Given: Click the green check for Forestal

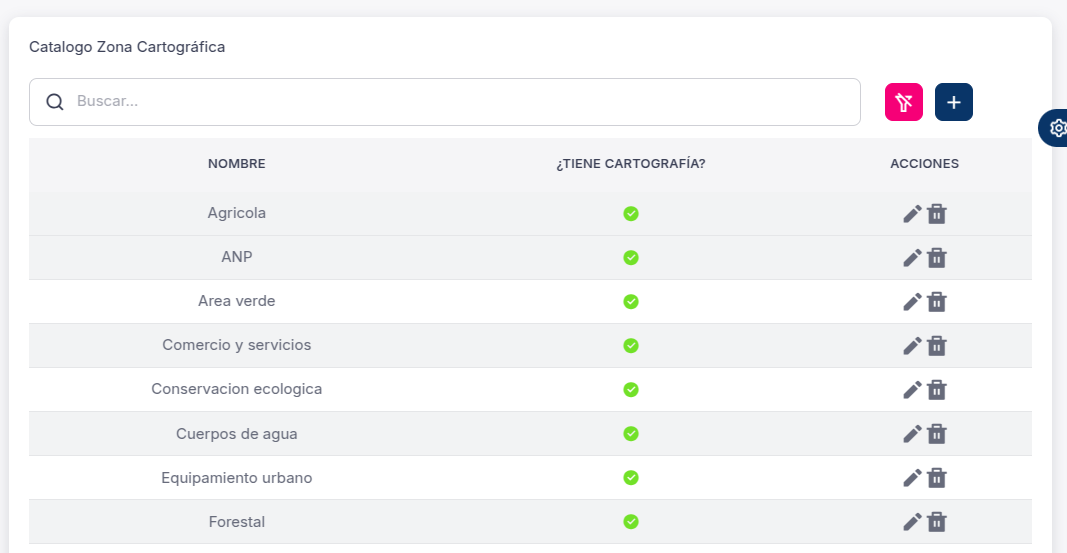Looking at the screenshot, I should click(631, 522).
